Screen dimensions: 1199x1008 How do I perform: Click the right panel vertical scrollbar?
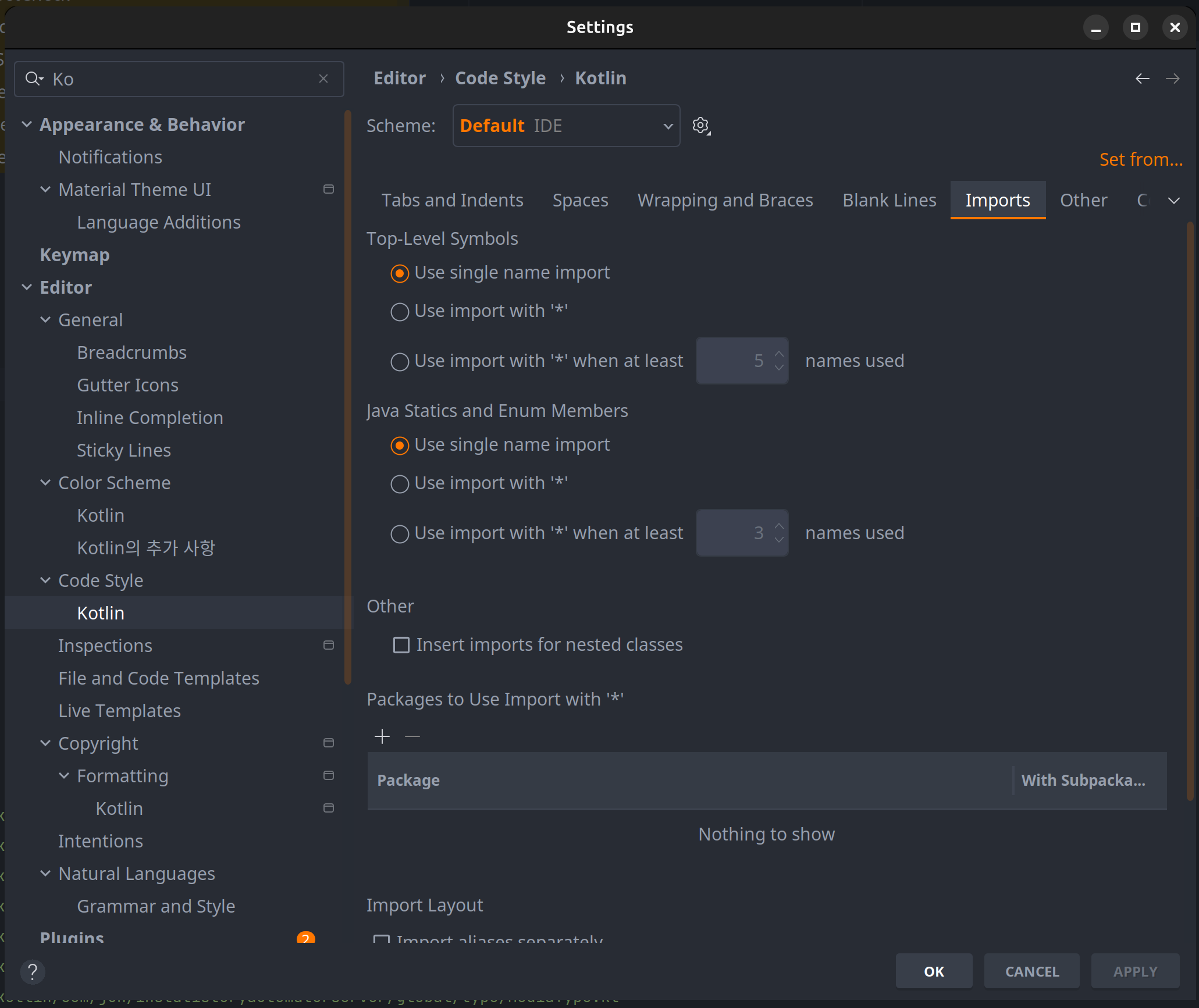(x=1190, y=512)
